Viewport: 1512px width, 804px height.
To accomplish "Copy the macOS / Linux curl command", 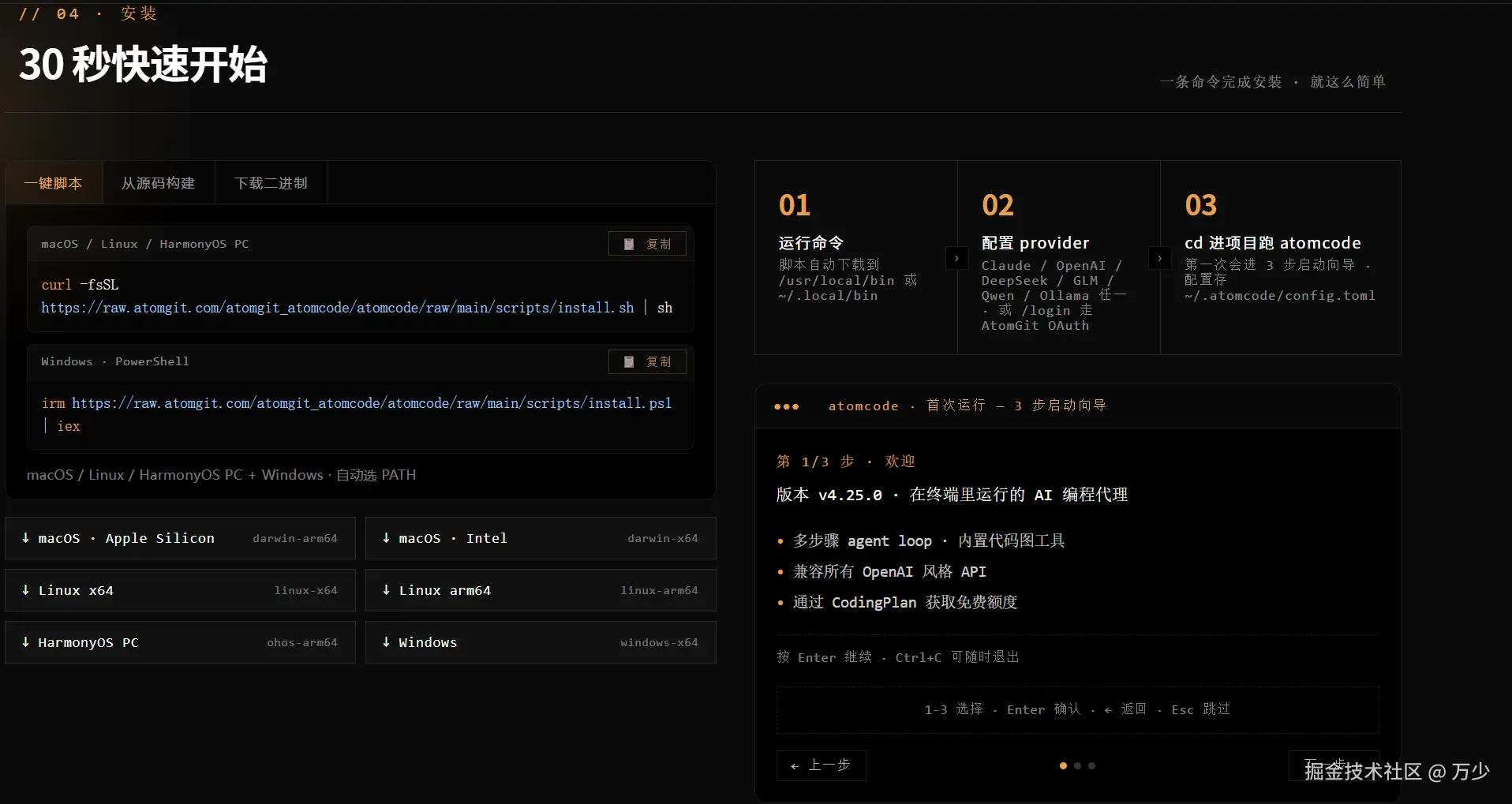I will tap(647, 244).
